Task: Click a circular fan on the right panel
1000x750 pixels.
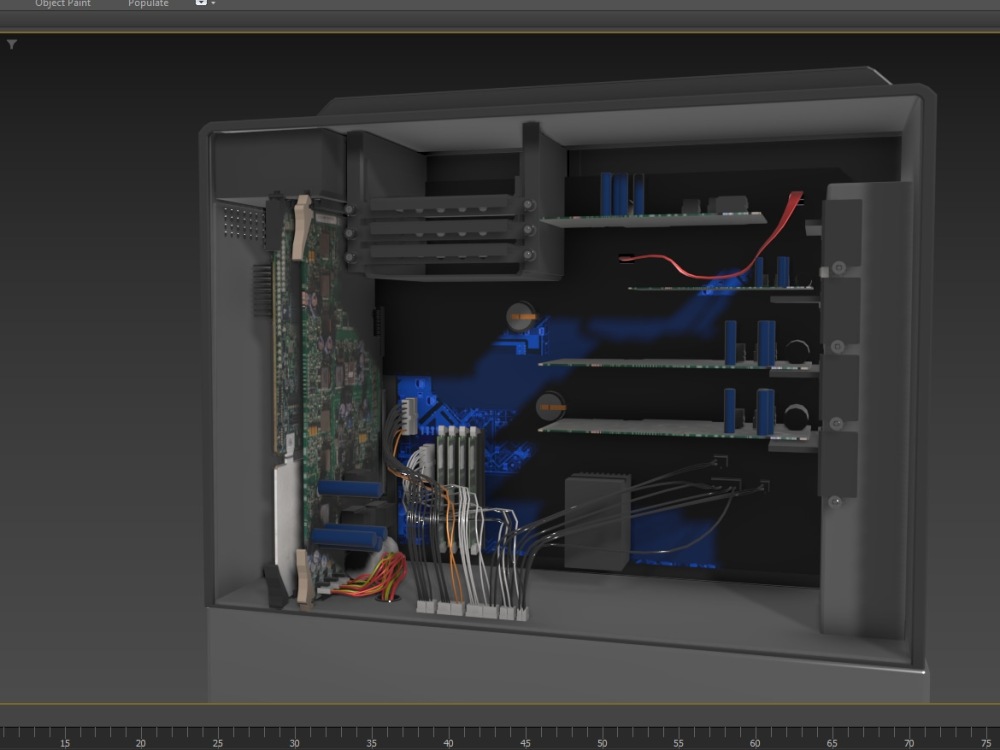Action: click(797, 350)
